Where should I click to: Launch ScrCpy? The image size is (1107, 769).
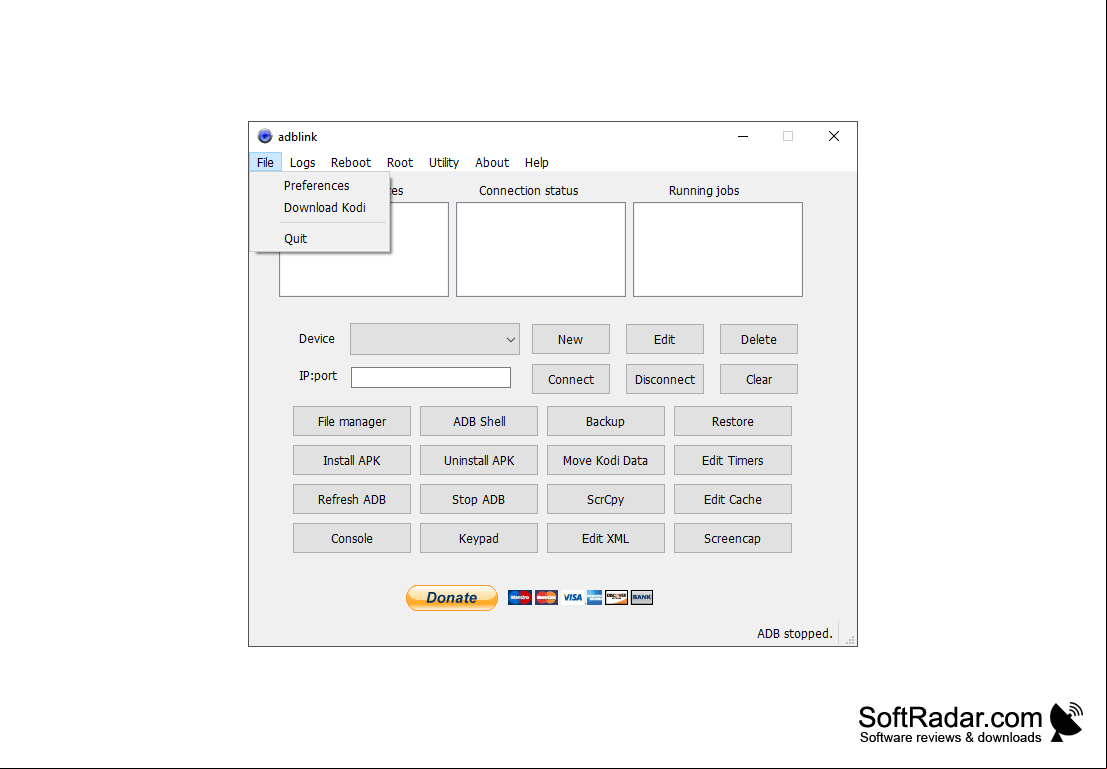pyautogui.click(x=606, y=499)
